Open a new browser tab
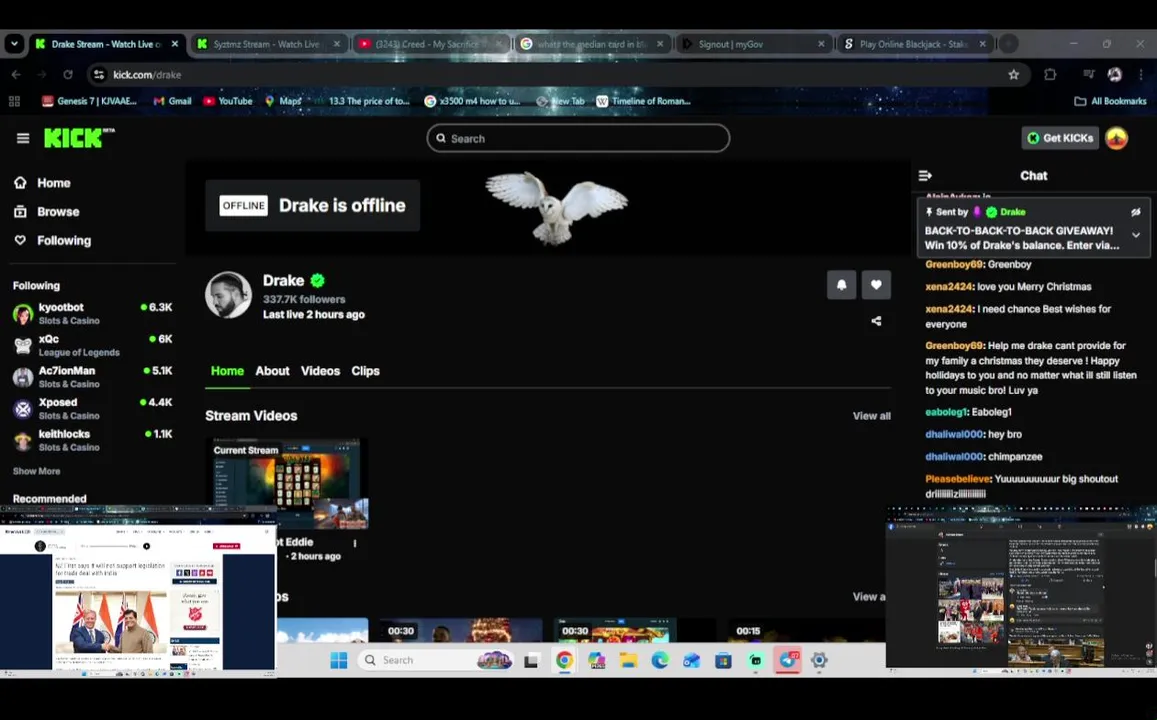Screen dimensions: 1157x720 (x=1009, y=44)
